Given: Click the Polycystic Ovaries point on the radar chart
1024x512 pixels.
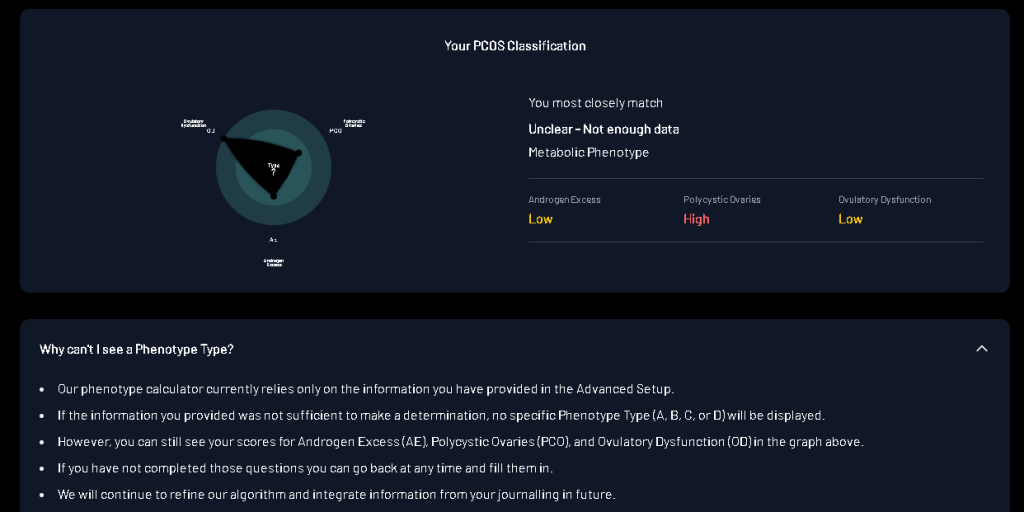Looking at the screenshot, I should tap(298, 153).
